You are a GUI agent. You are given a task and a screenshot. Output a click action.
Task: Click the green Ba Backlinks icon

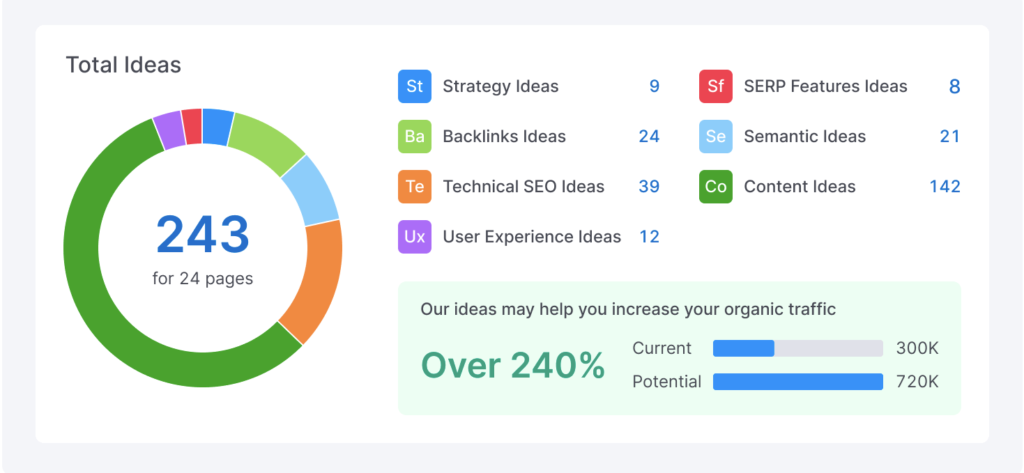[x=415, y=137]
